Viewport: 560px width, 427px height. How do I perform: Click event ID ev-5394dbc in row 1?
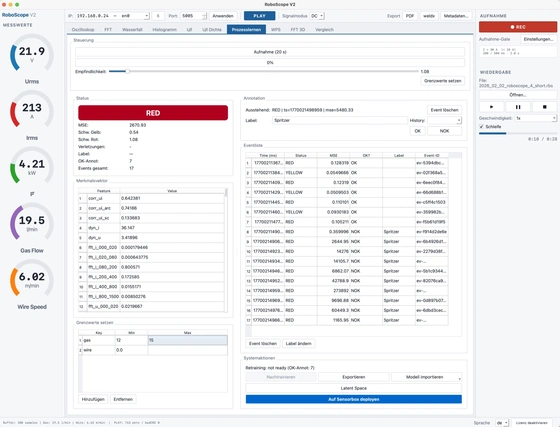[431, 163]
